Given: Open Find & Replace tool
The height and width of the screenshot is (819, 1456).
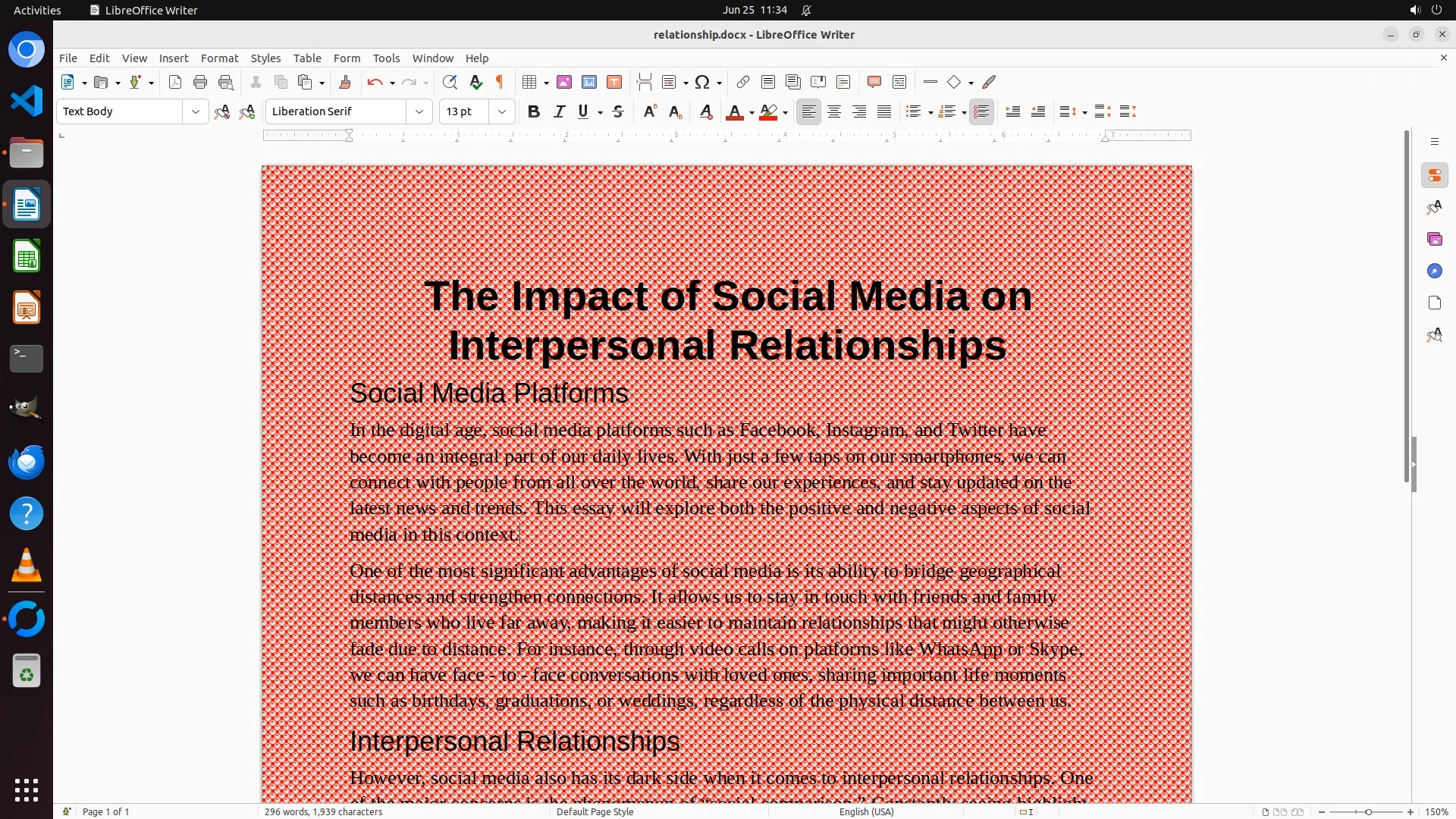Looking at the screenshot, I should (450, 83).
